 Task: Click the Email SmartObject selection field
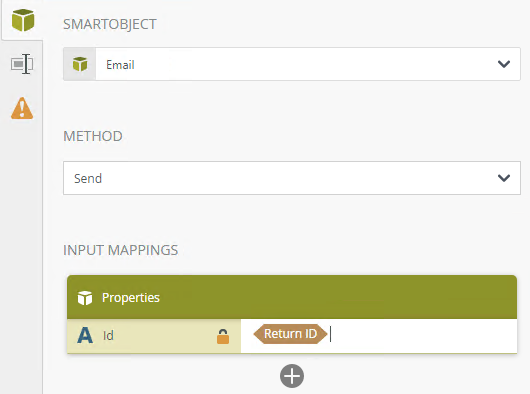coord(292,64)
